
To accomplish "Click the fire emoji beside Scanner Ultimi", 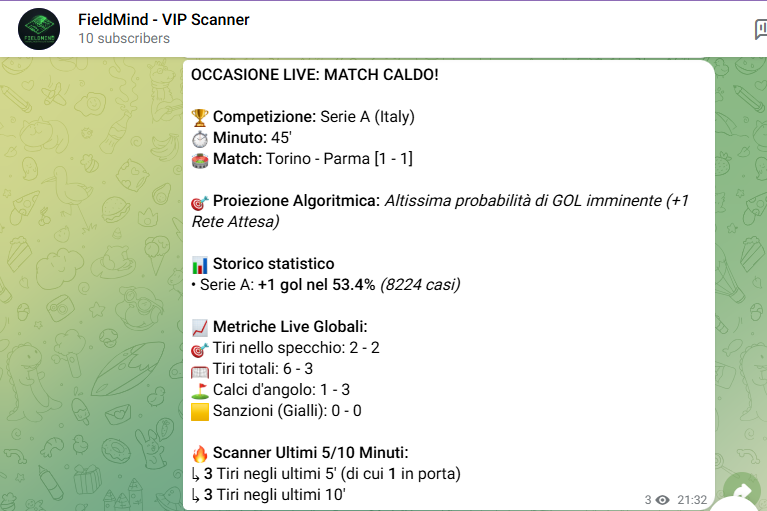I will point(200,452).
